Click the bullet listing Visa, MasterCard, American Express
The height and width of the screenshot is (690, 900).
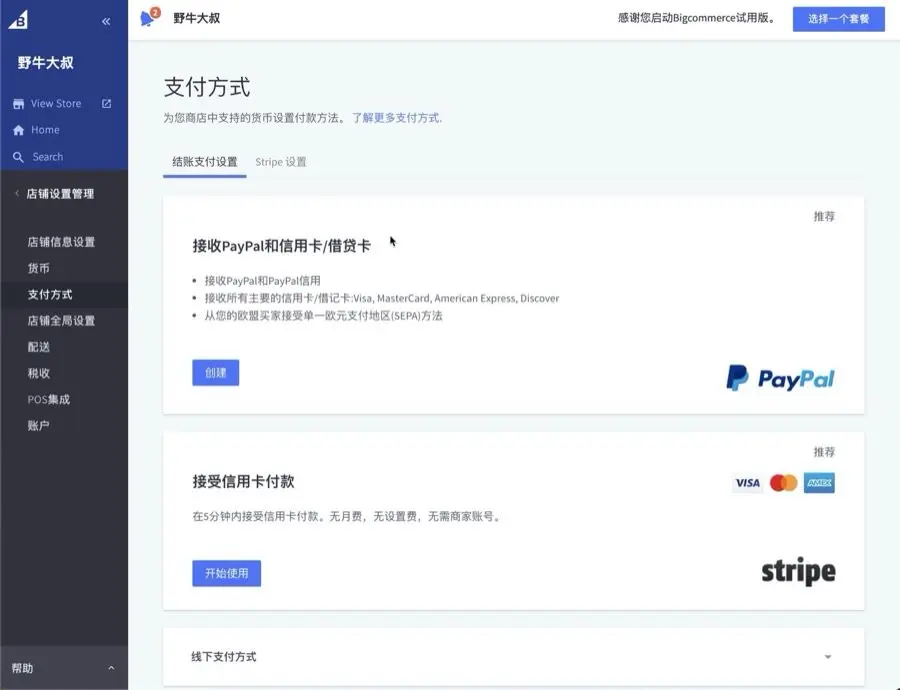point(382,299)
